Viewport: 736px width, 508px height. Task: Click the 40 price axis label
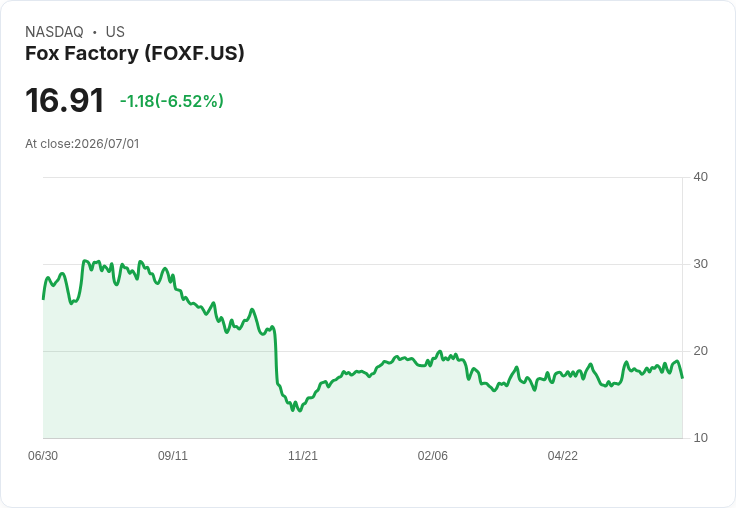[700, 177]
